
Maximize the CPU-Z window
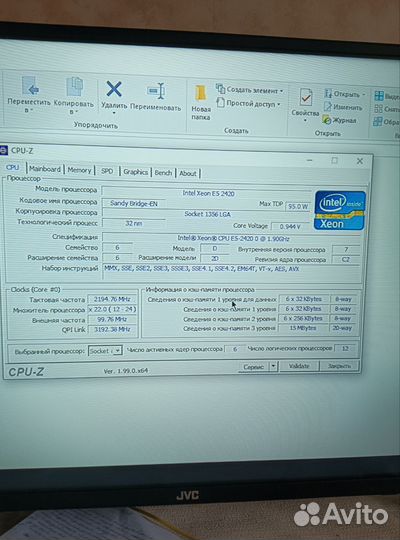click(335, 160)
